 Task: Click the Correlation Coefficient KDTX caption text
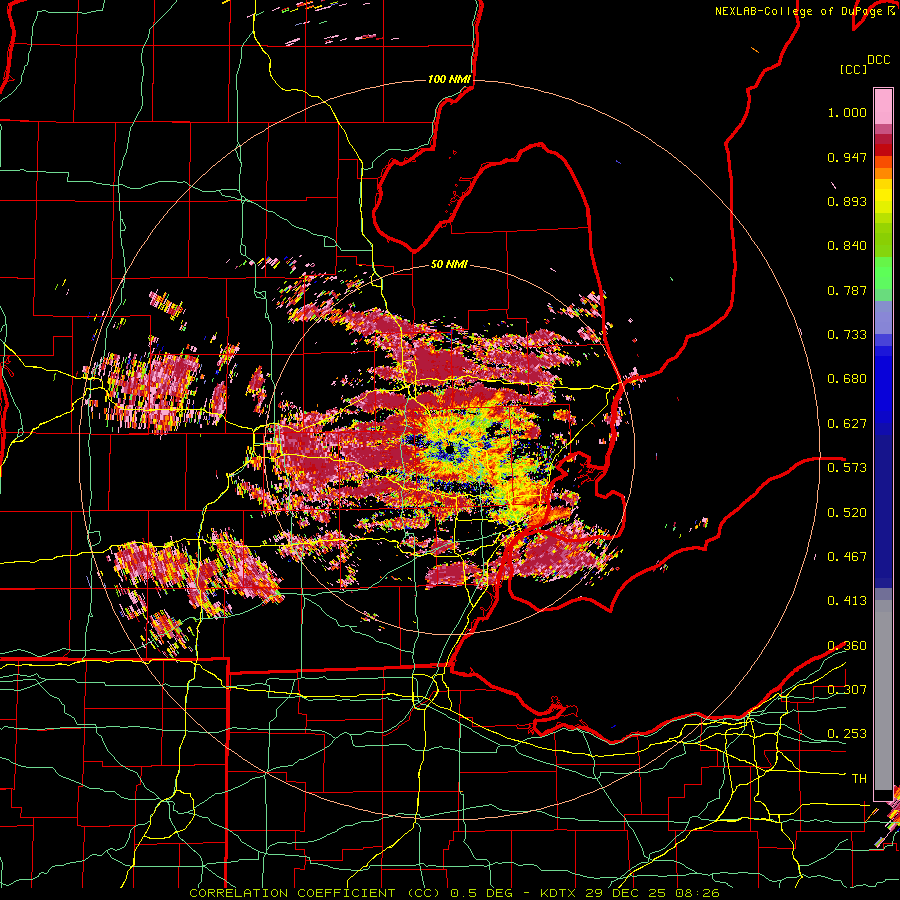click(454, 893)
